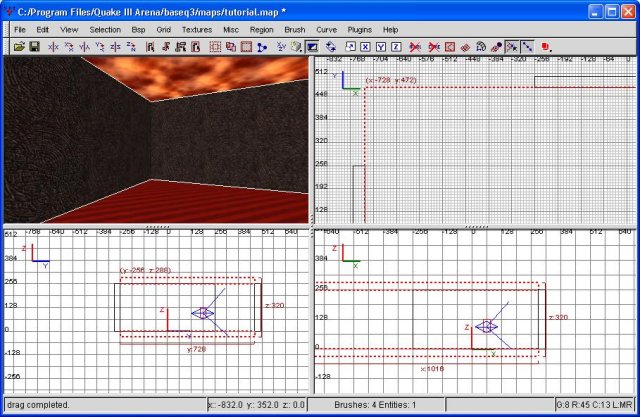640x417 pixels.
Task: Open the Selection menu
Action: click(105, 30)
